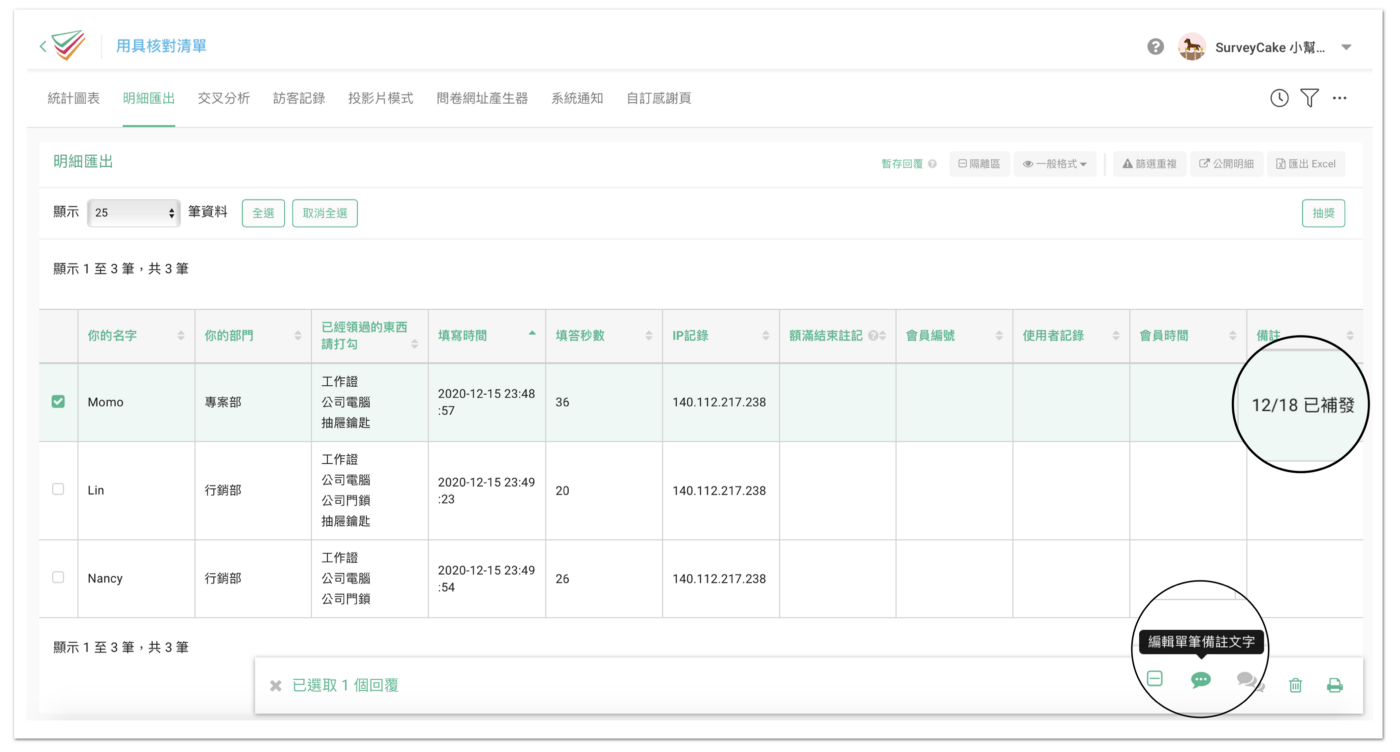This screenshot has width=1400, height=752.
Task: Open the SurveyCake account dropdown arrow
Action: coord(1346,47)
